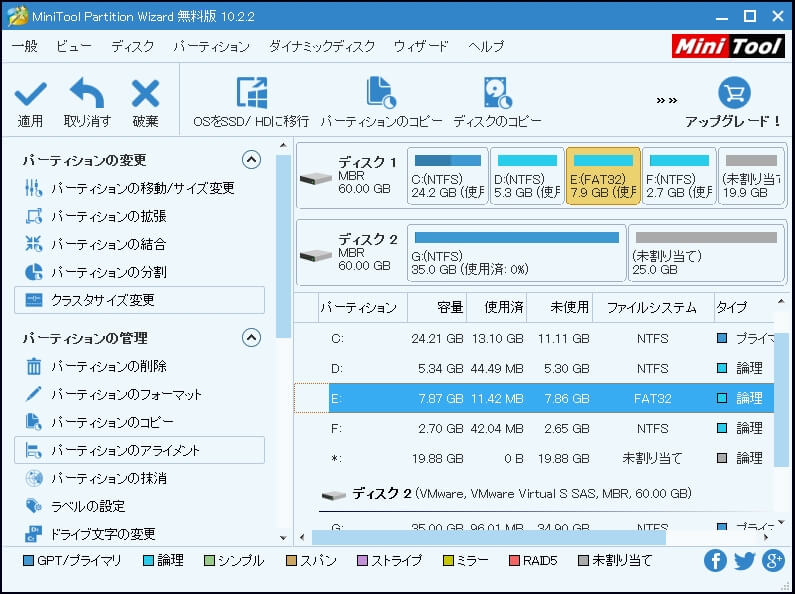Open MiniTool Facebook page icon
Image resolution: width=795 pixels, height=594 pixels.
pos(715,561)
